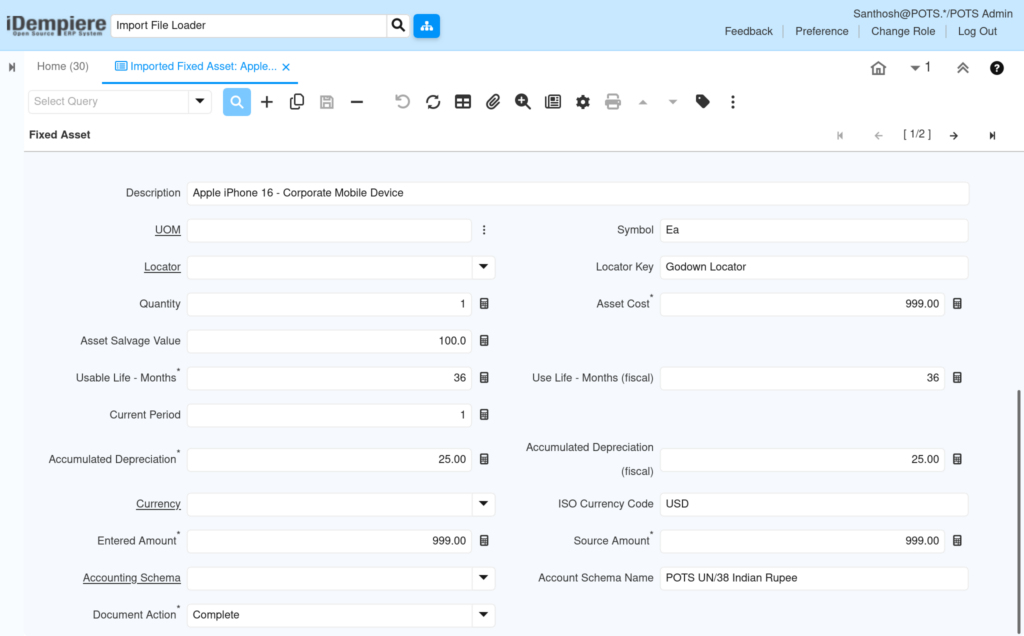Go to Home icon
Image resolution: width=1024 pixels, height=636 pixels.
coord(878,68)
